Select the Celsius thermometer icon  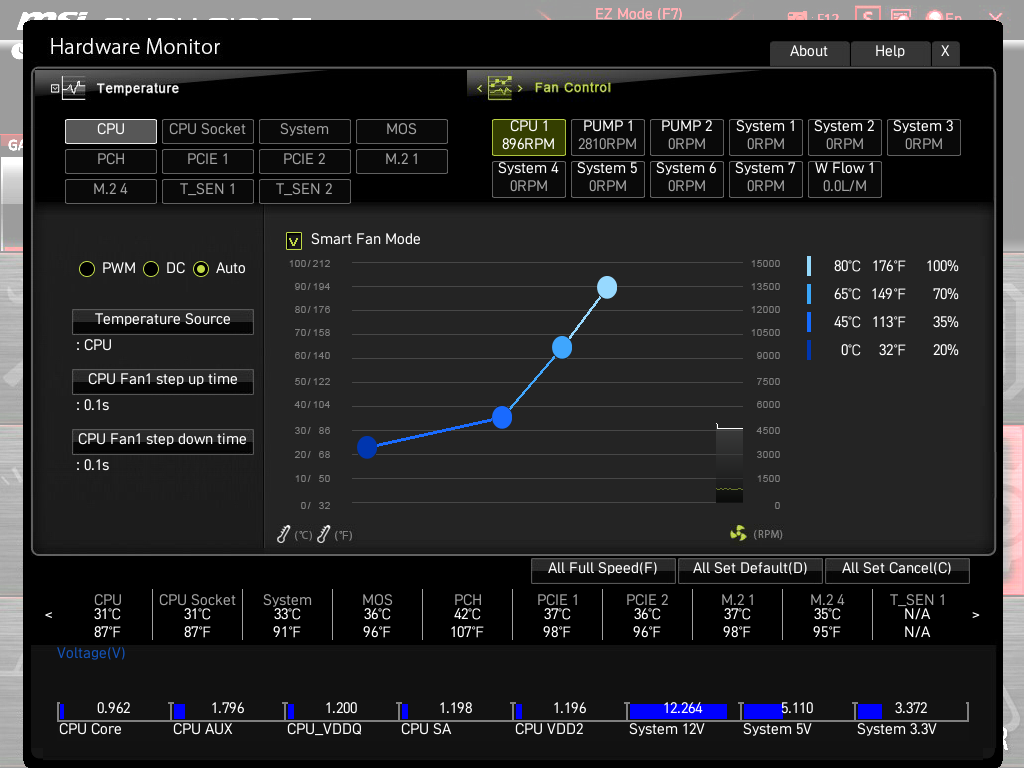[283, 534]
